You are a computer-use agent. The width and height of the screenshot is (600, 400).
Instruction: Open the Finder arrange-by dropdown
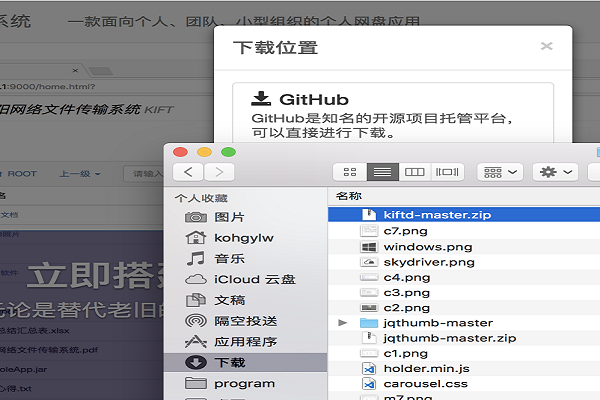[x=500, y=172]
